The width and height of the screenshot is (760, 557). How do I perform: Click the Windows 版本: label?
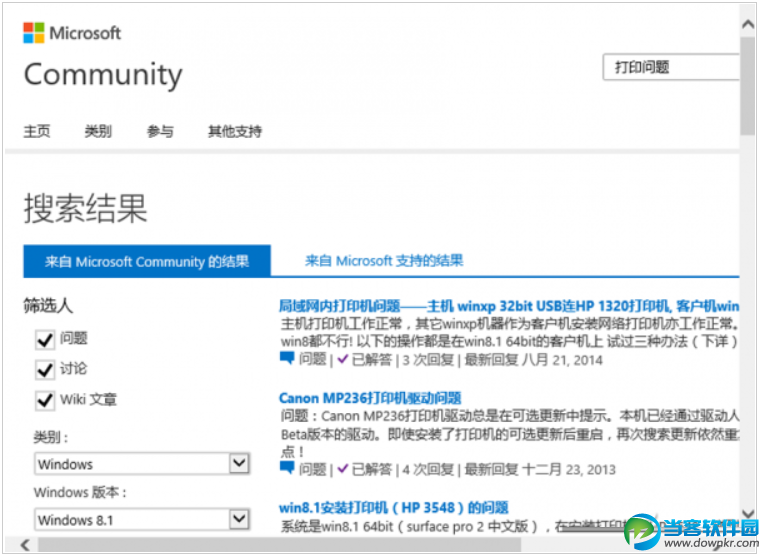(x=80, y=493)
